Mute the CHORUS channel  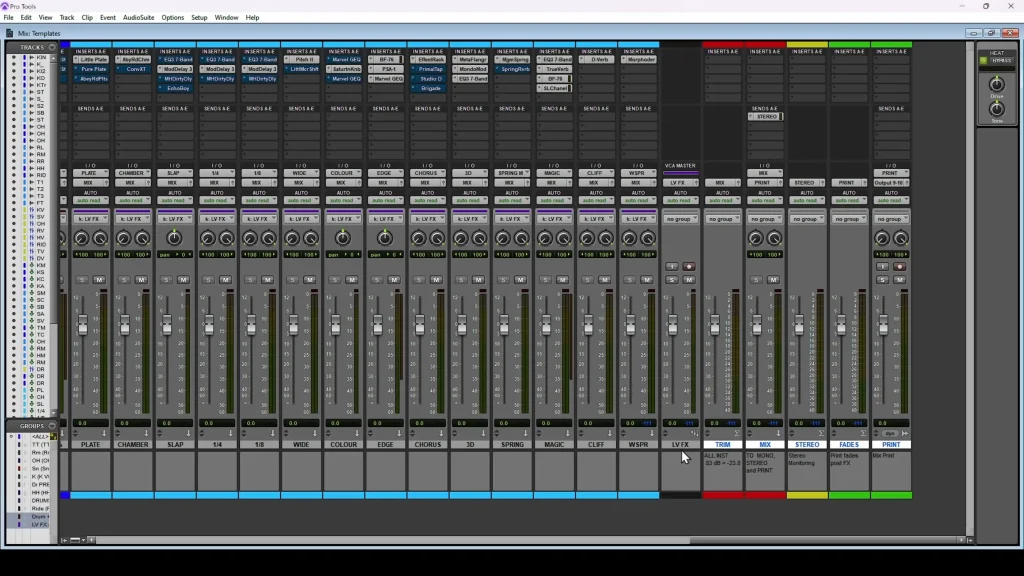click(436, 280)
